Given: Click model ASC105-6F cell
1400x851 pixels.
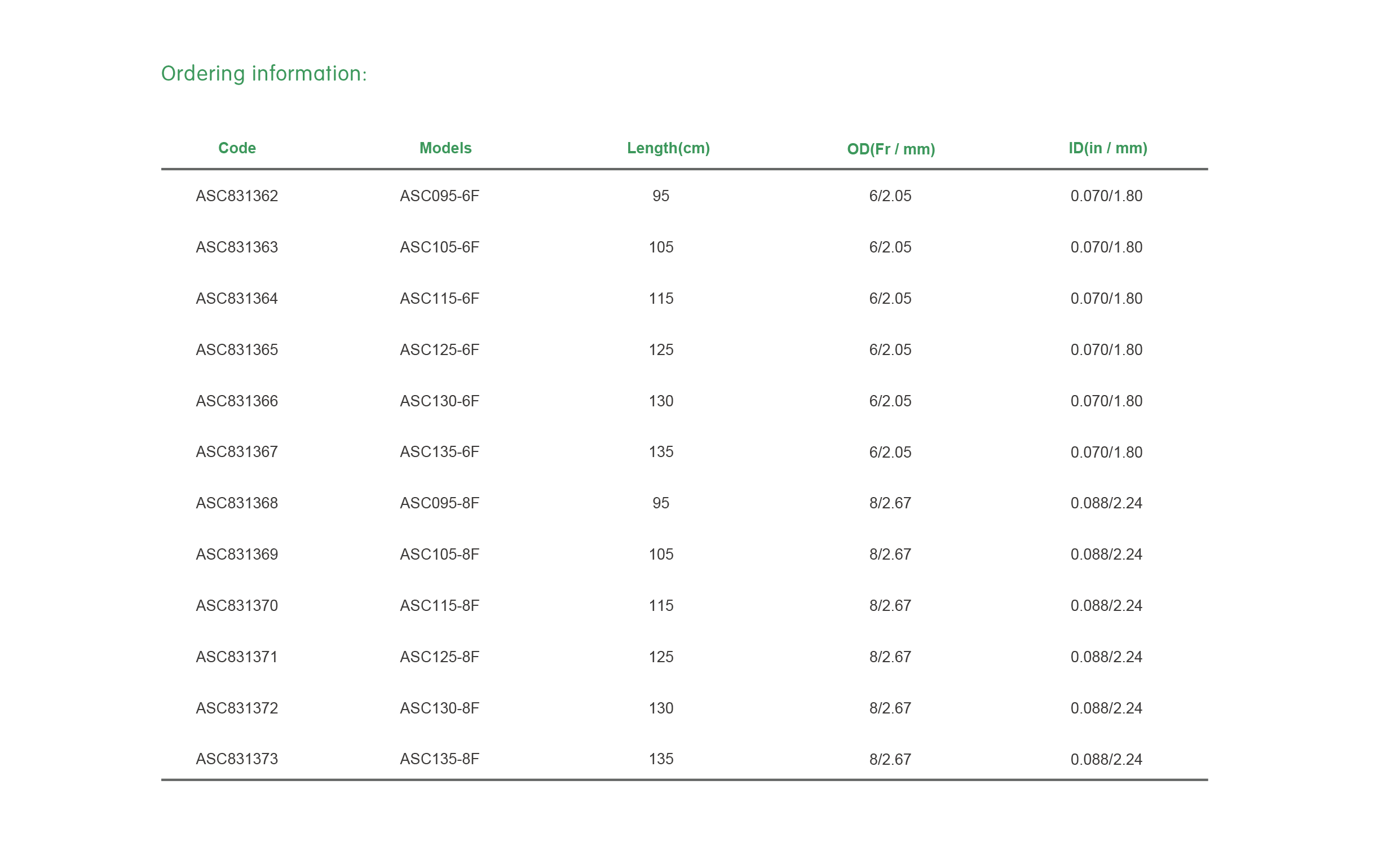Looking at the screenshot, I should tap(439, 247).
